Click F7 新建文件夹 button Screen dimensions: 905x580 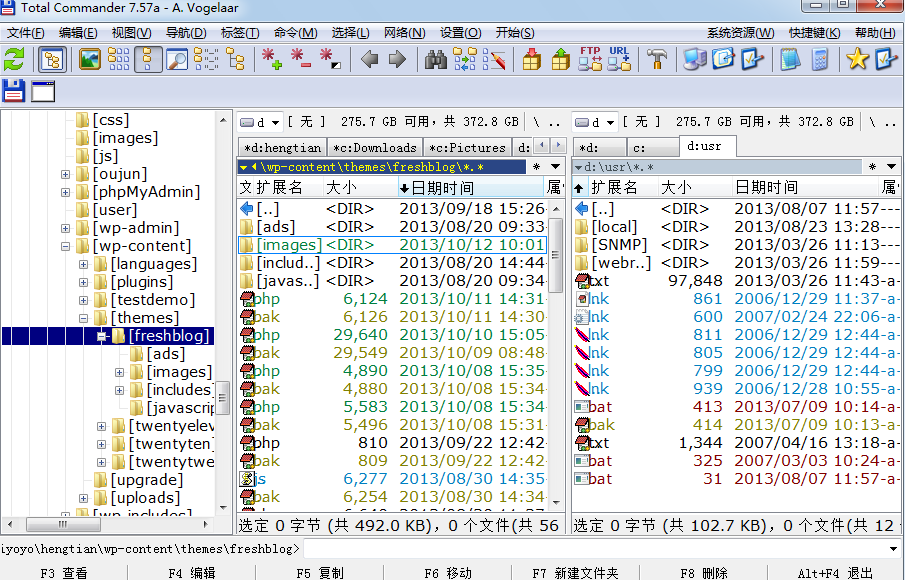click(575, 573)
